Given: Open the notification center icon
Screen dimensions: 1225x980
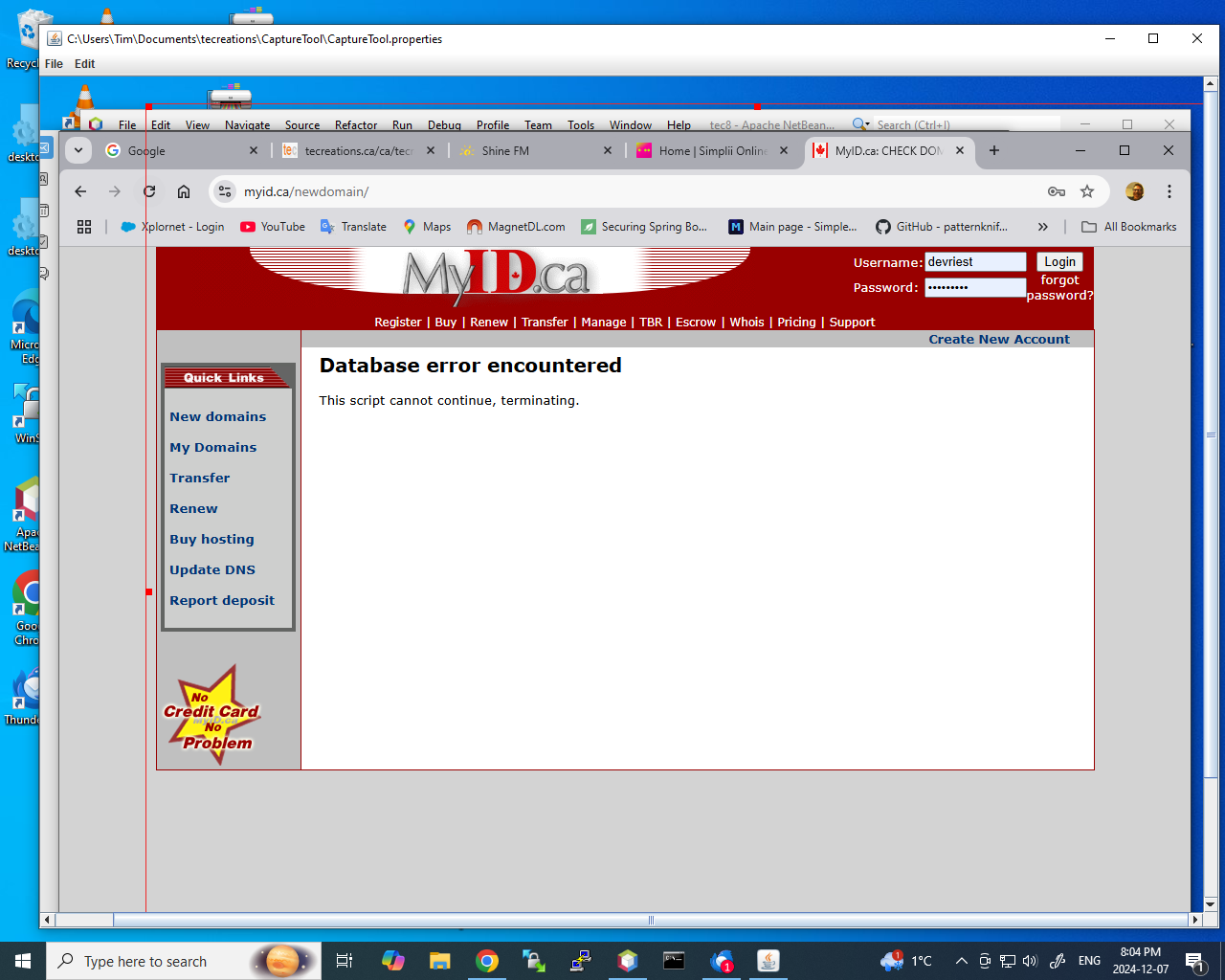Looking at the screenshot, I should point(1194,961).
